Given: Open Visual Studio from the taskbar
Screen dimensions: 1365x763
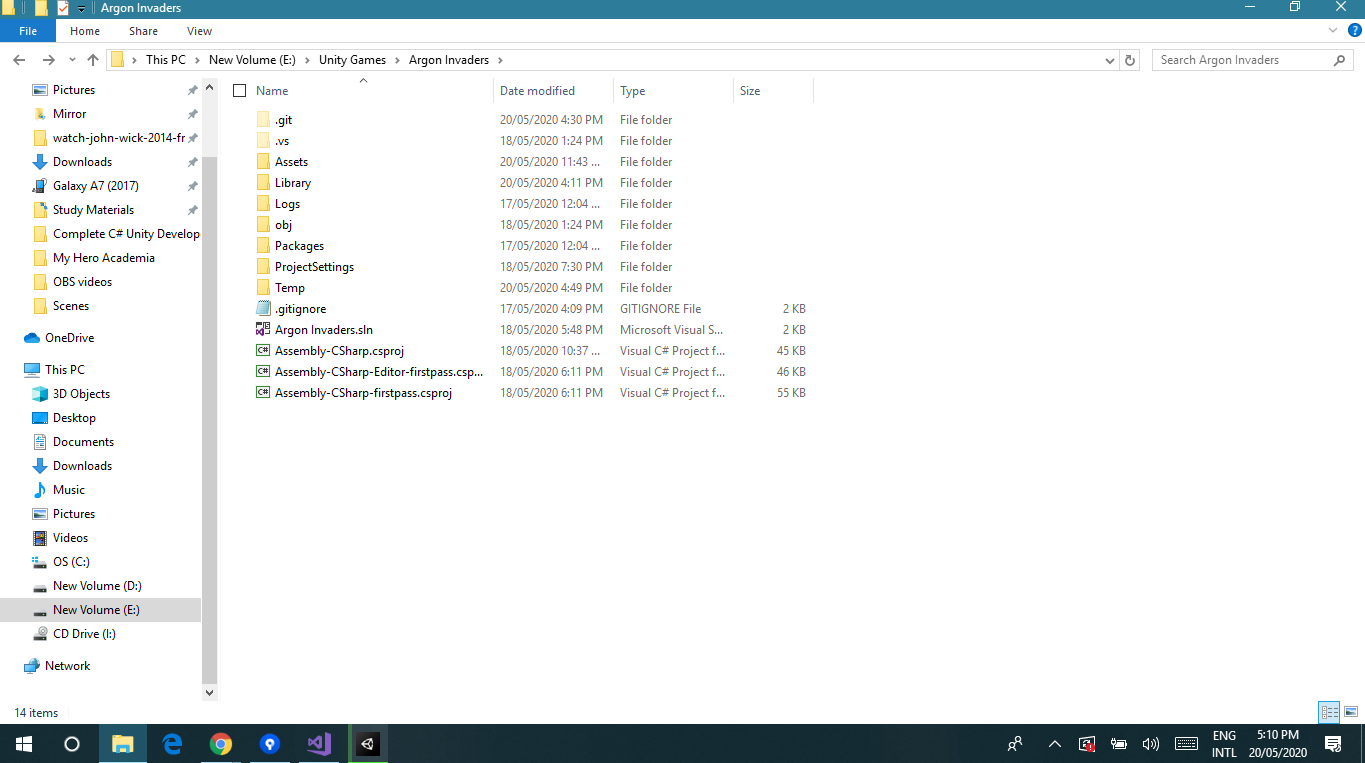Looking at the screenshot, I should [319, 744].
